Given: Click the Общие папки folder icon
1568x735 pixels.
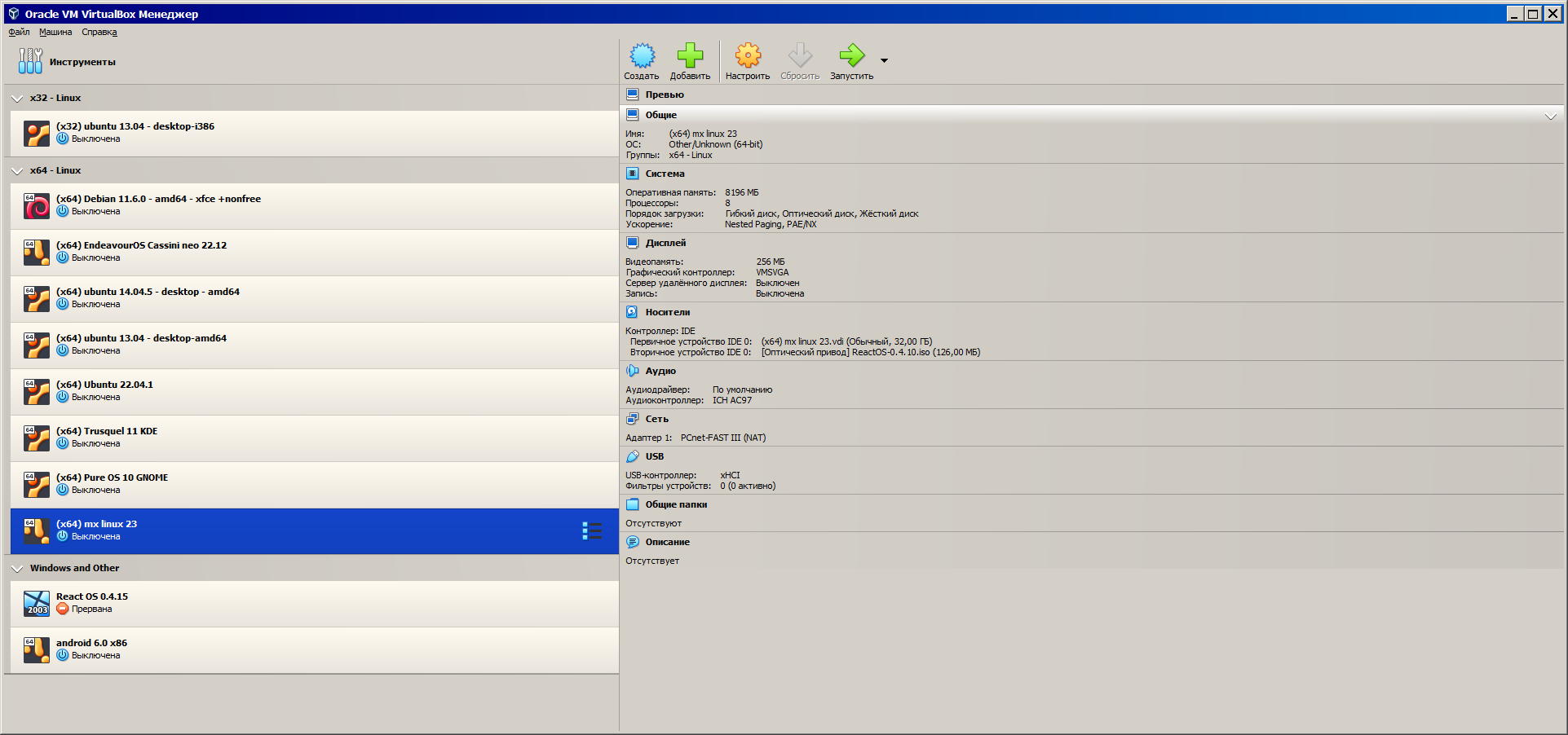Looking at the screenshot, I should 632,504.
